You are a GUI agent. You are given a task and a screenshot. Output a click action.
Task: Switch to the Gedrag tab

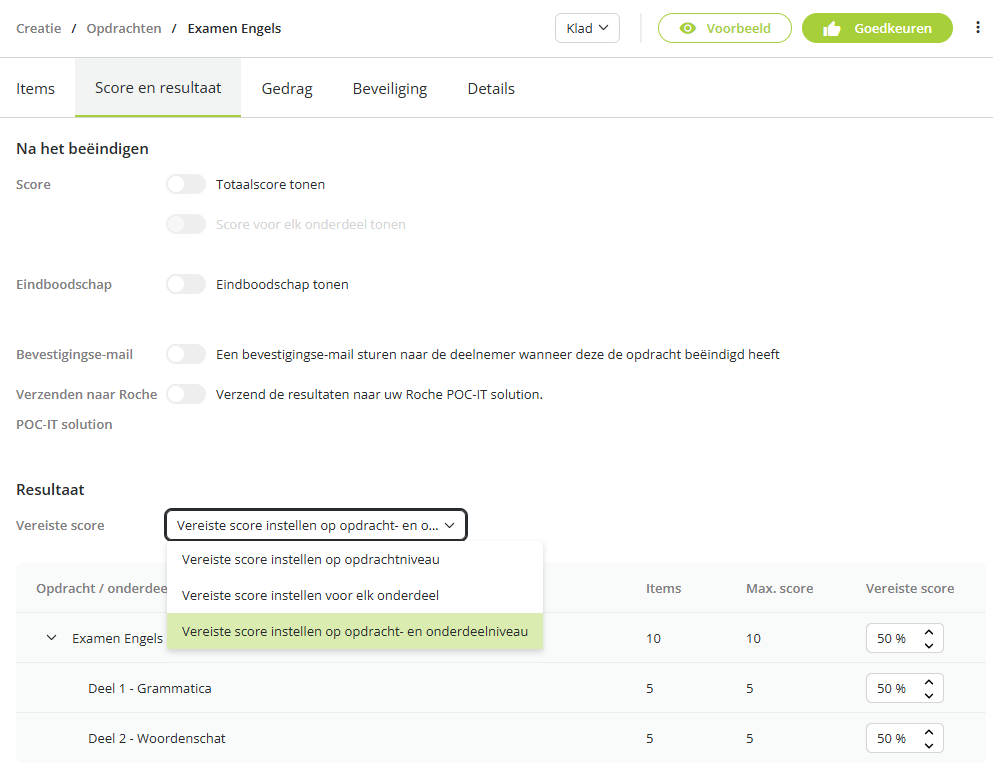287,89
